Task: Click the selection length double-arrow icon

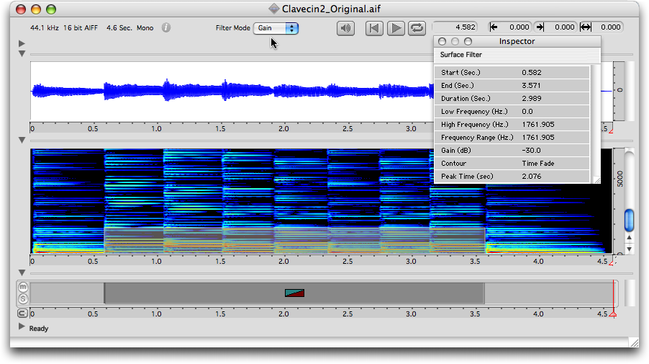Action: click(585, 27)
